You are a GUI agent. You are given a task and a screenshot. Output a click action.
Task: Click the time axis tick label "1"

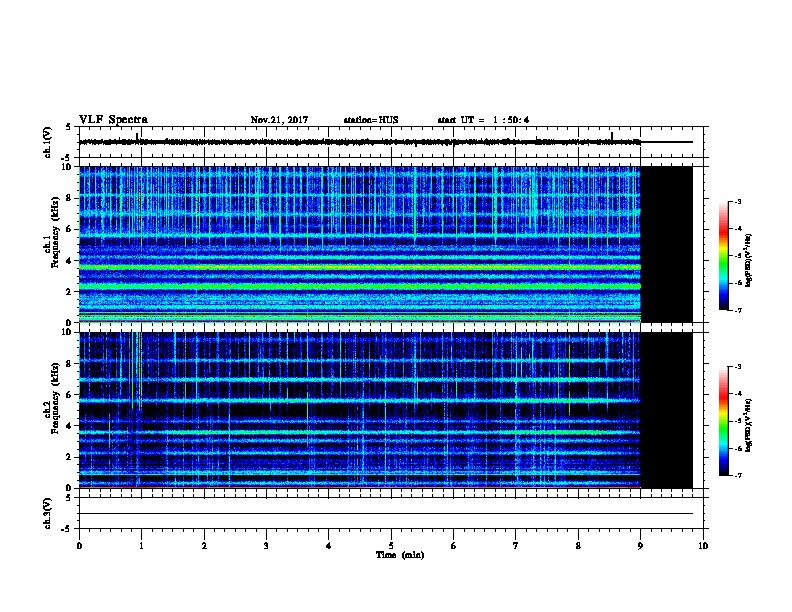tap(141, 545)
